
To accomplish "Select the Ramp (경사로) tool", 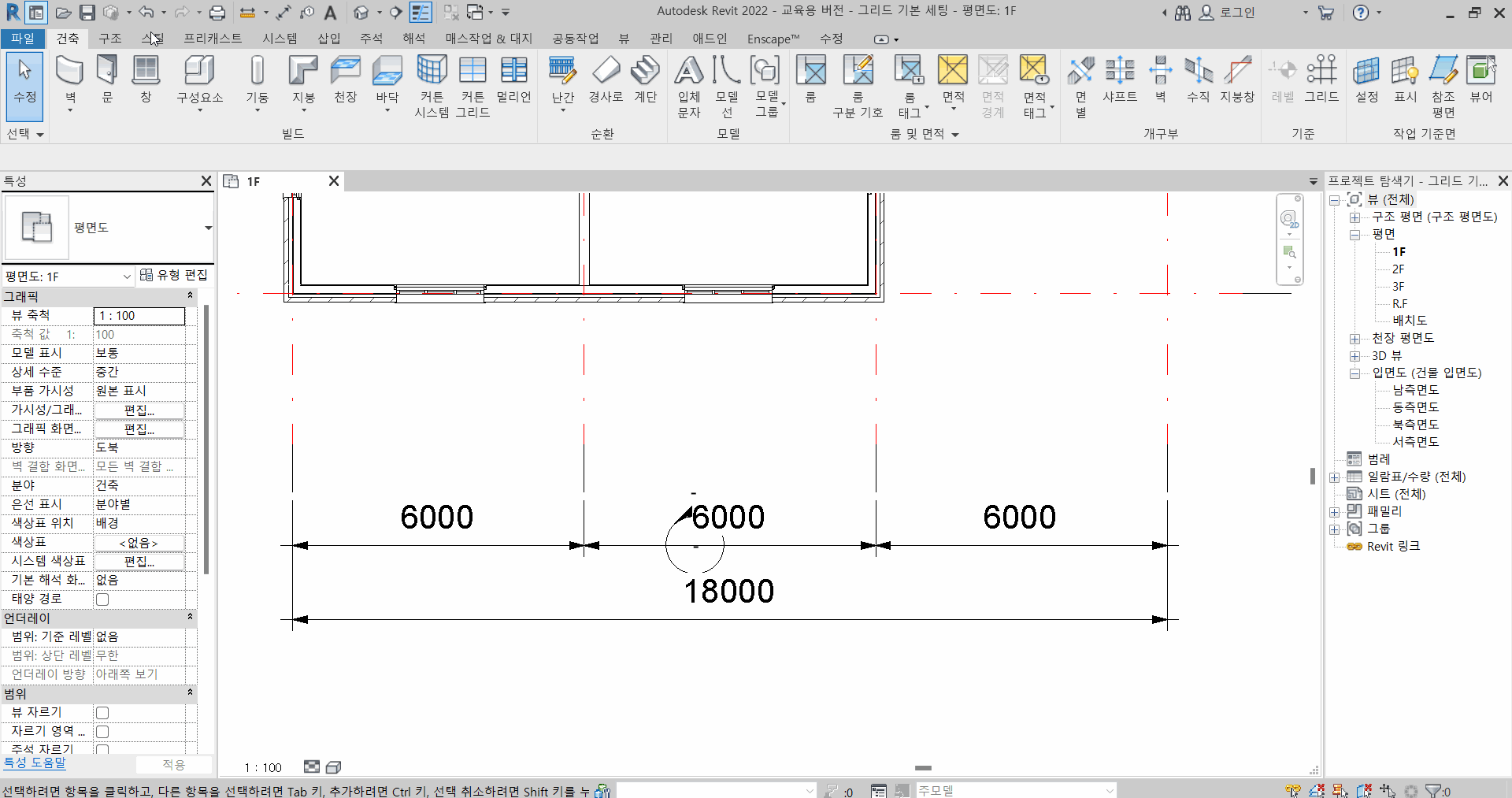I will pyautogui.click(x=606, y=80).
